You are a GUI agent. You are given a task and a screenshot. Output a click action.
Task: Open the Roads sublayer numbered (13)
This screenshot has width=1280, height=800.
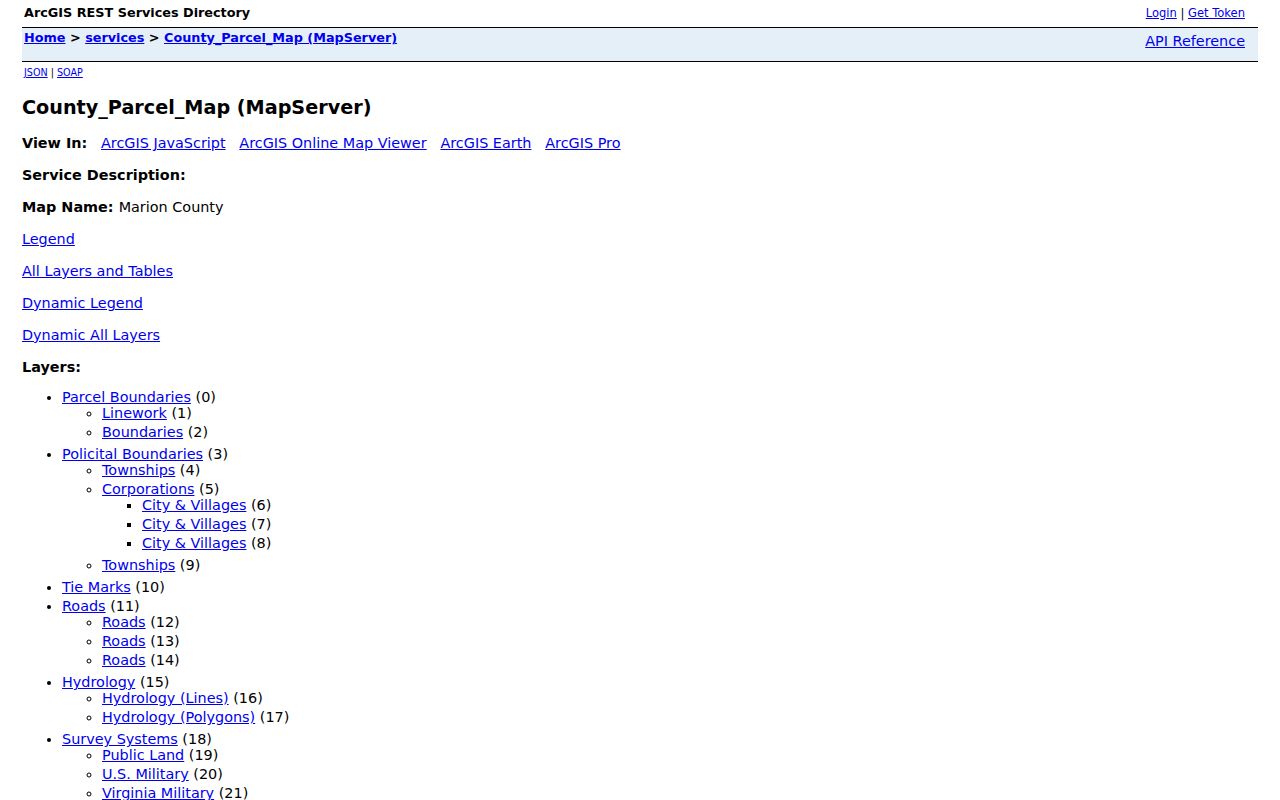123,641
